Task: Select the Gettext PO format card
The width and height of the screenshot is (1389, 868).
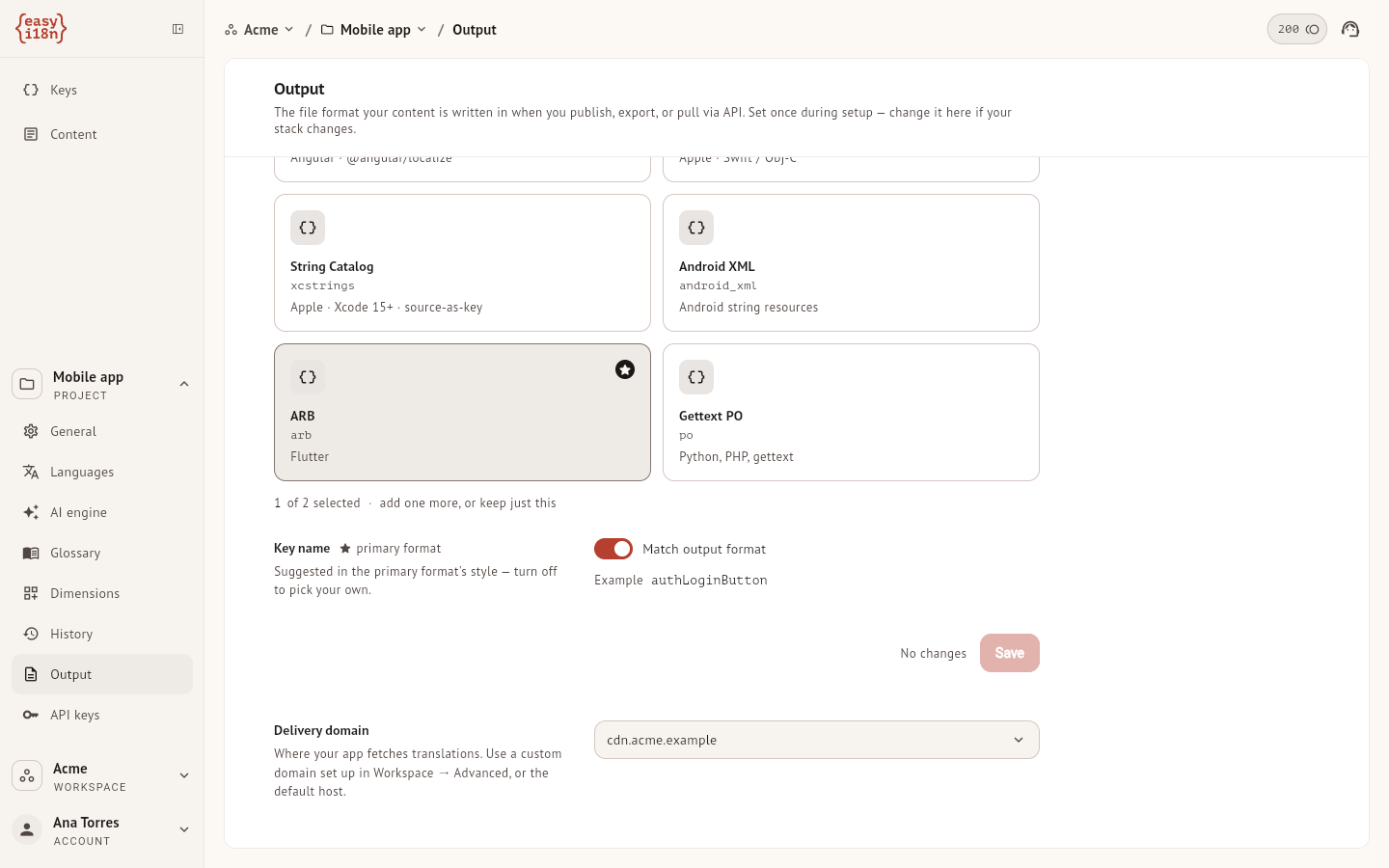Action: click(x=851, y=413)
